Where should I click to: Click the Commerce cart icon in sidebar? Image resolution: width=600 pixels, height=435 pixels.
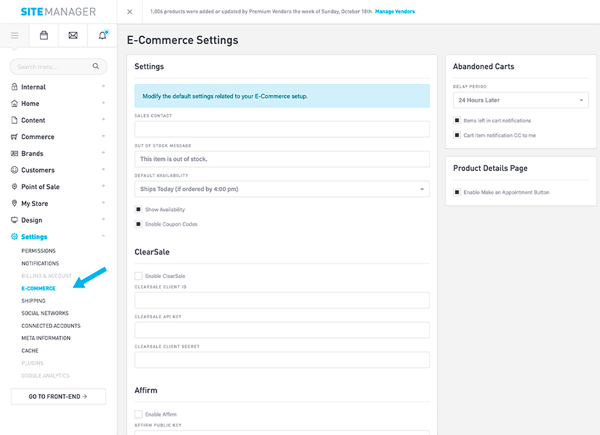14,137
